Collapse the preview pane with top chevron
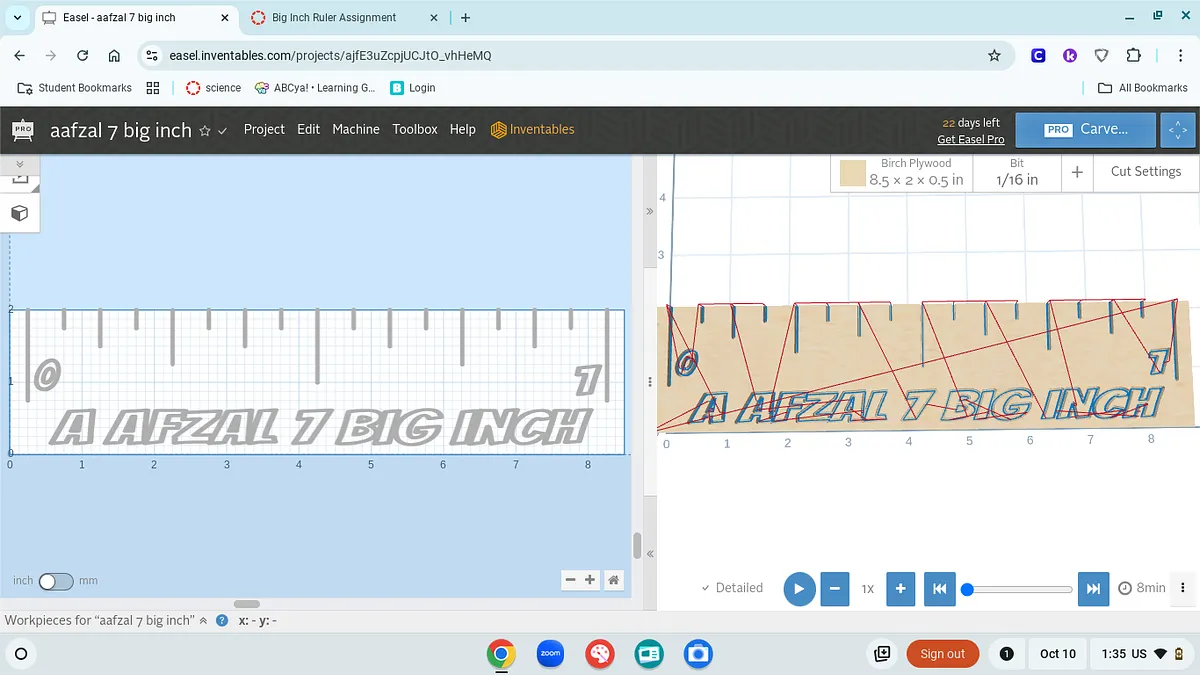The width and height of the screenshot is (1200, 675). (649, 211)
